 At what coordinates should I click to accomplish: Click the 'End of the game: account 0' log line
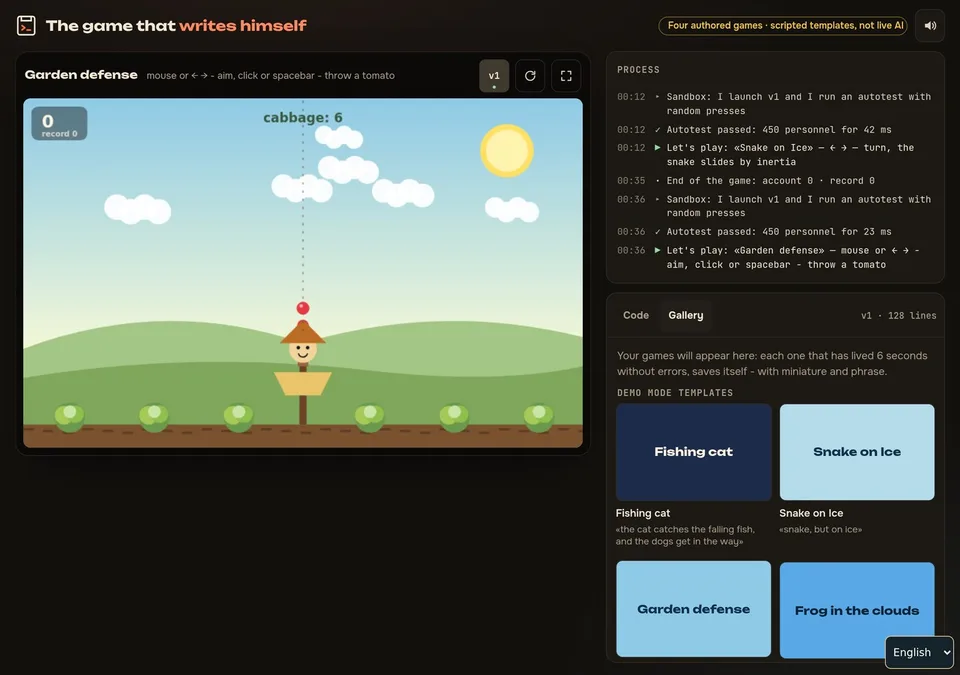(770, 181)
